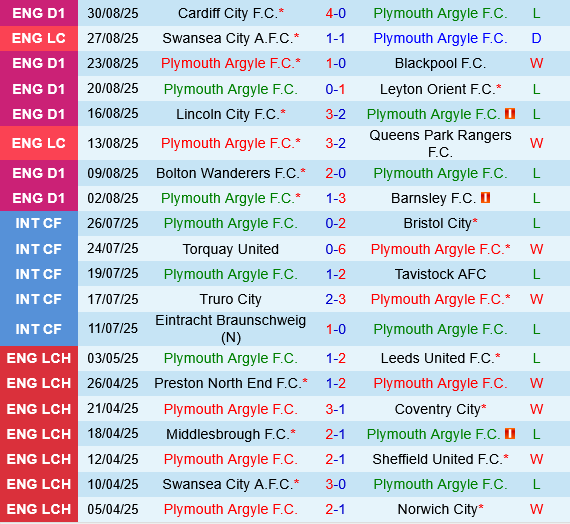Open the Leeds United F.C. link

(438, 358)
